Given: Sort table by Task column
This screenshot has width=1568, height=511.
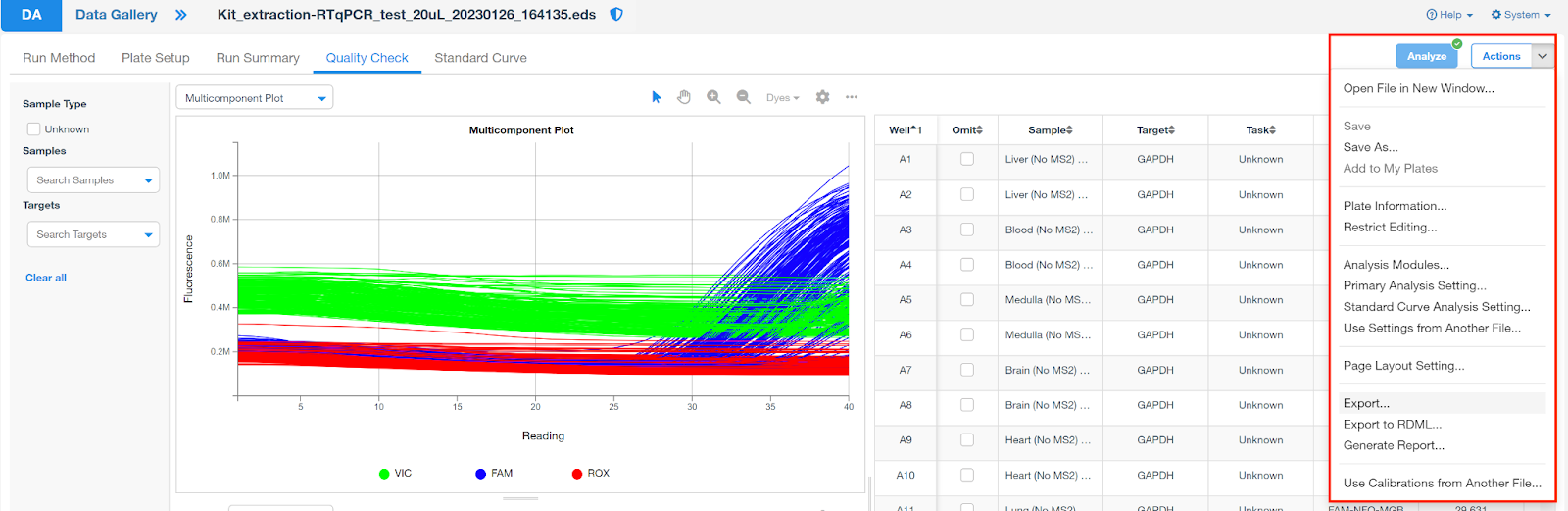Looking at the screenshot, I should (x=1260, y=129).
